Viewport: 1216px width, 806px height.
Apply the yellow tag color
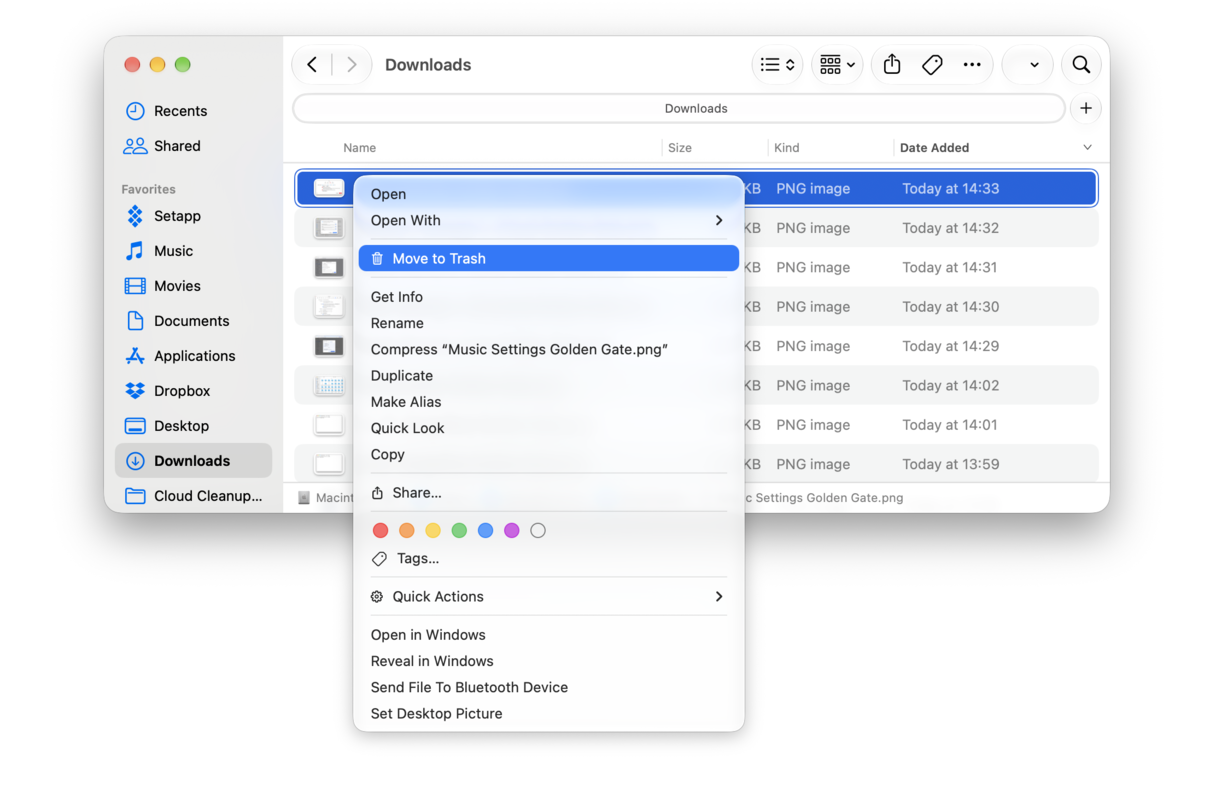pos(433,531)
